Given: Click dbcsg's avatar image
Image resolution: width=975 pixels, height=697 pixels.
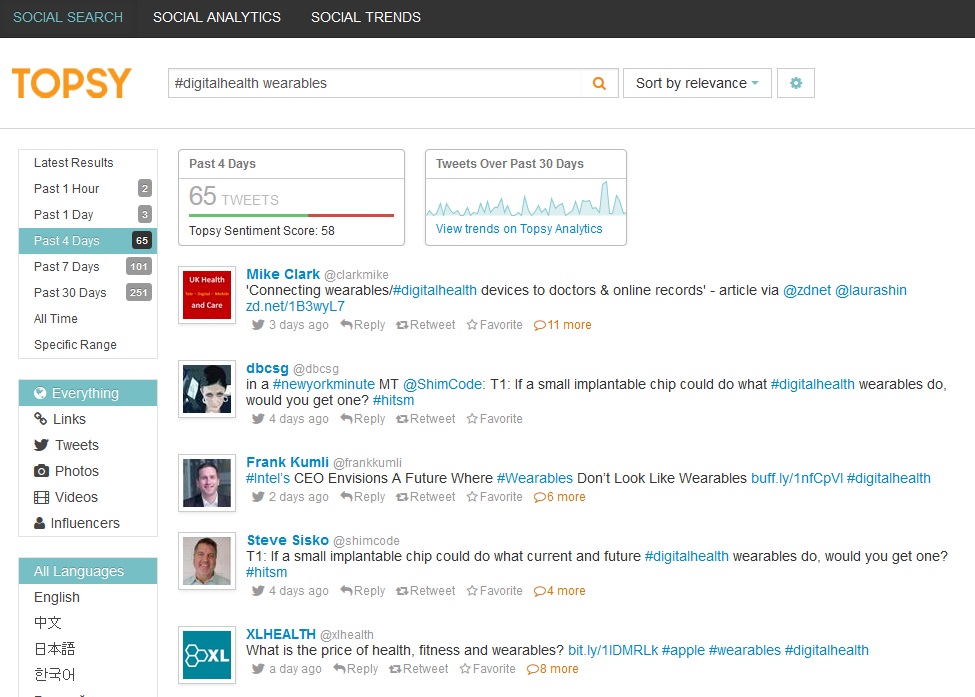Looking at the screenshot, I should pos(207,389).
